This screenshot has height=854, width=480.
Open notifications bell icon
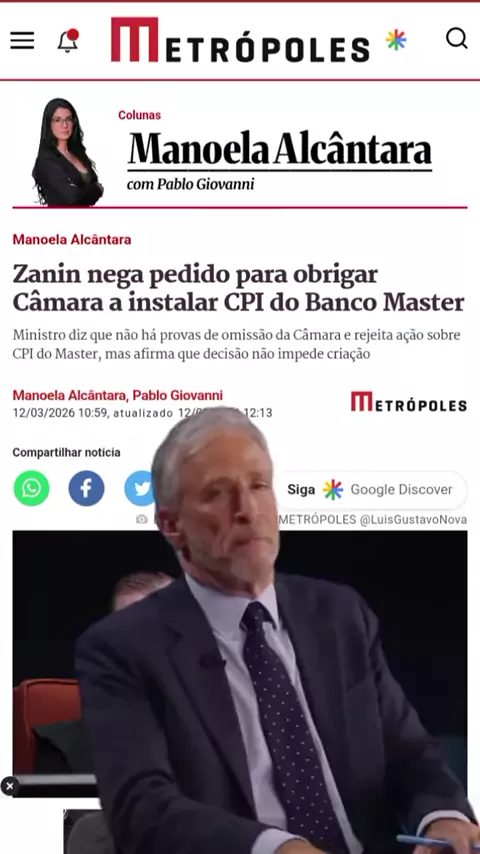pyautogui.click(x=68, y=40)
